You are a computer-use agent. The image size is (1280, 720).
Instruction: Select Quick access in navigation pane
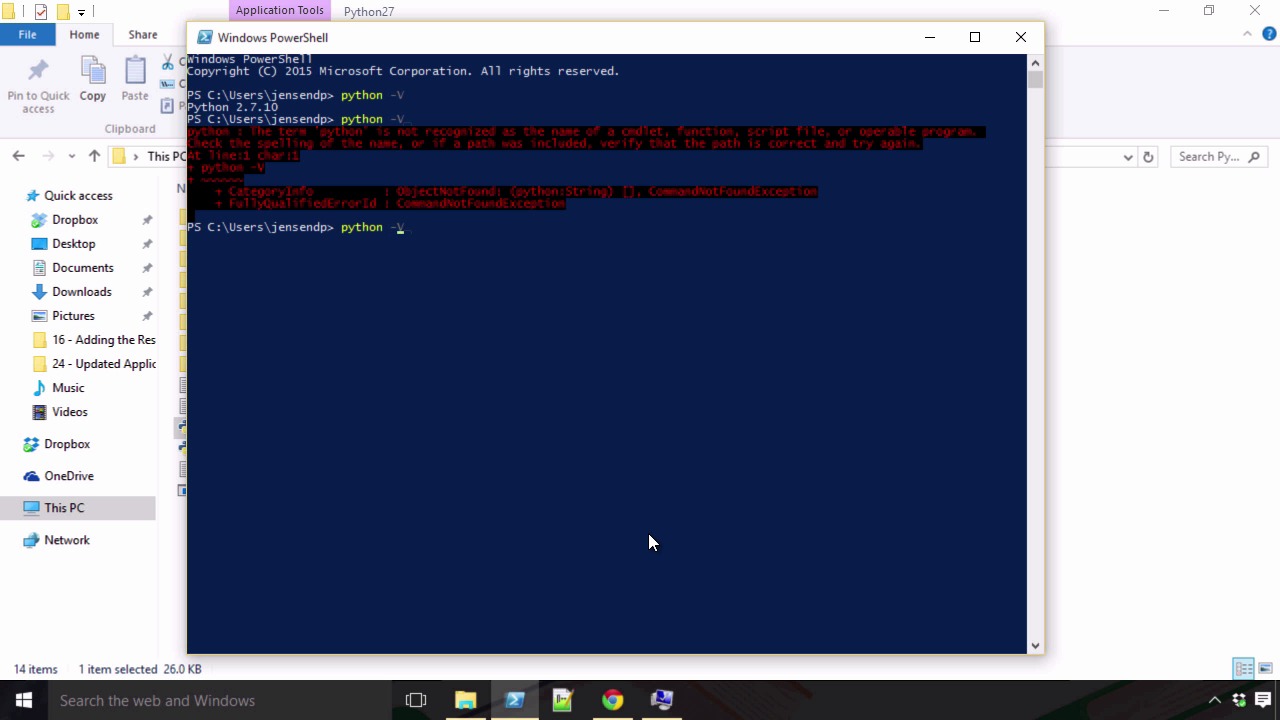[78, 196]
